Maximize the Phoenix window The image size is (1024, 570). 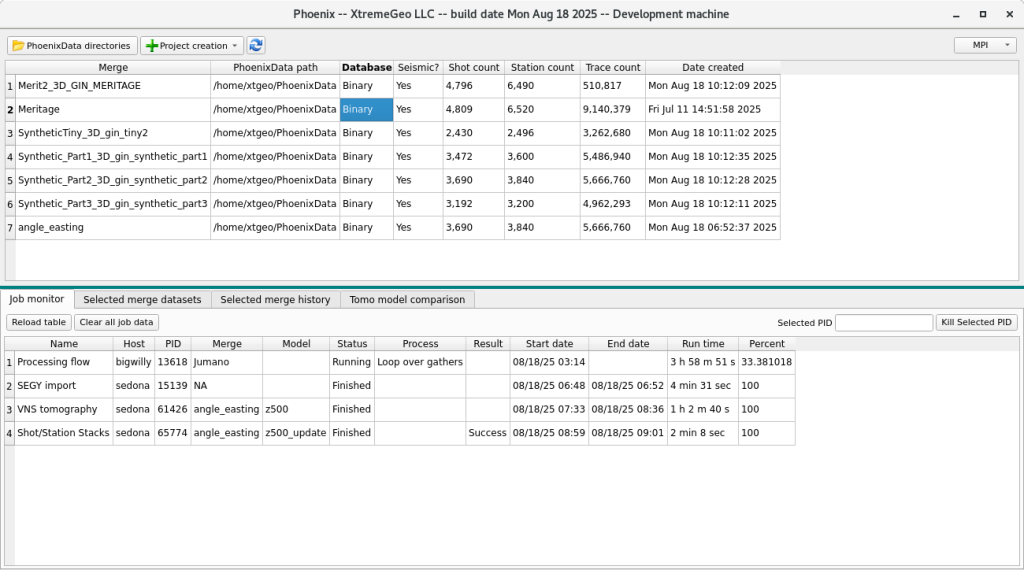[x=982, y=14]
